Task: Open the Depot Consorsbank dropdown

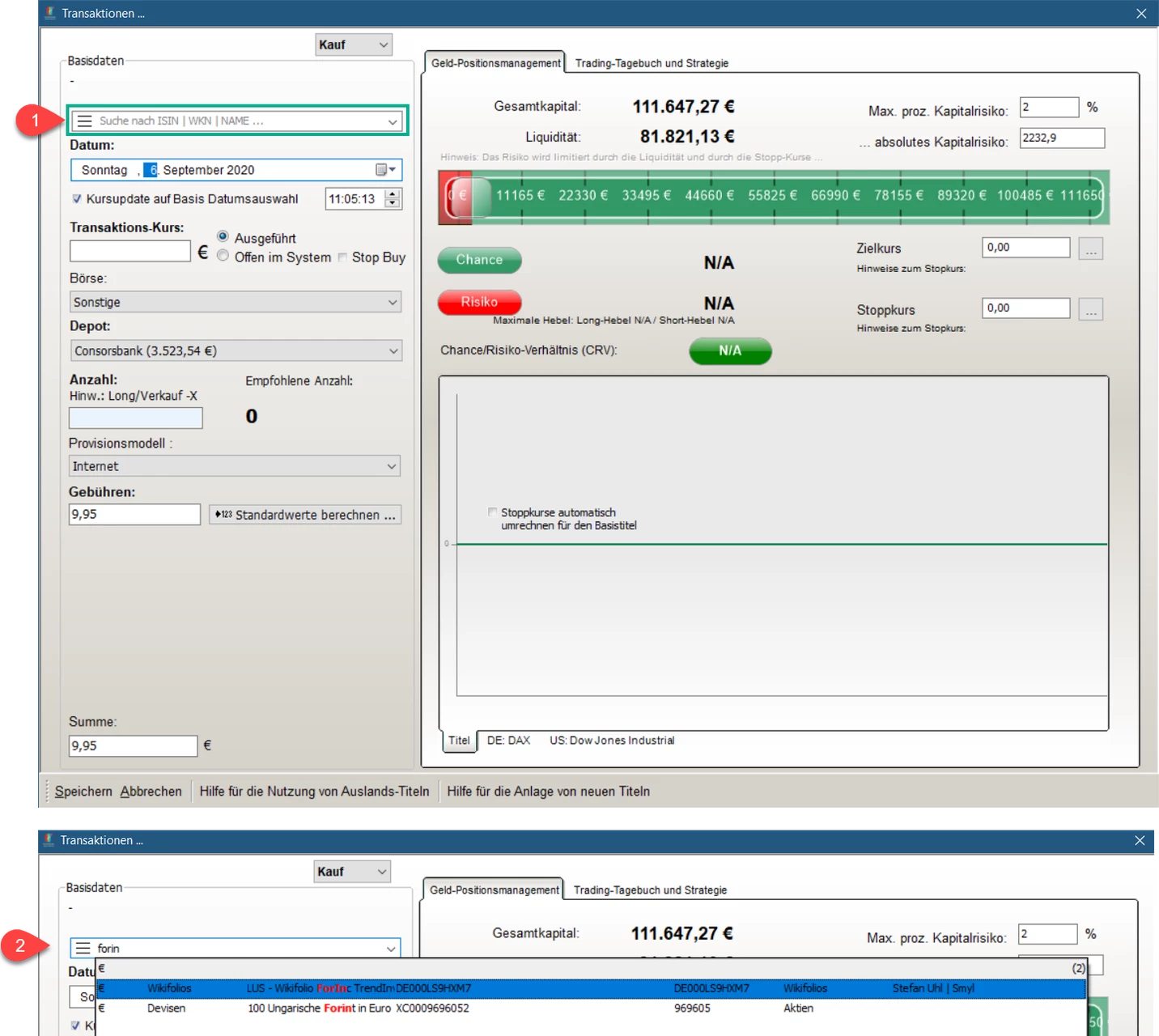Action: 236,350
